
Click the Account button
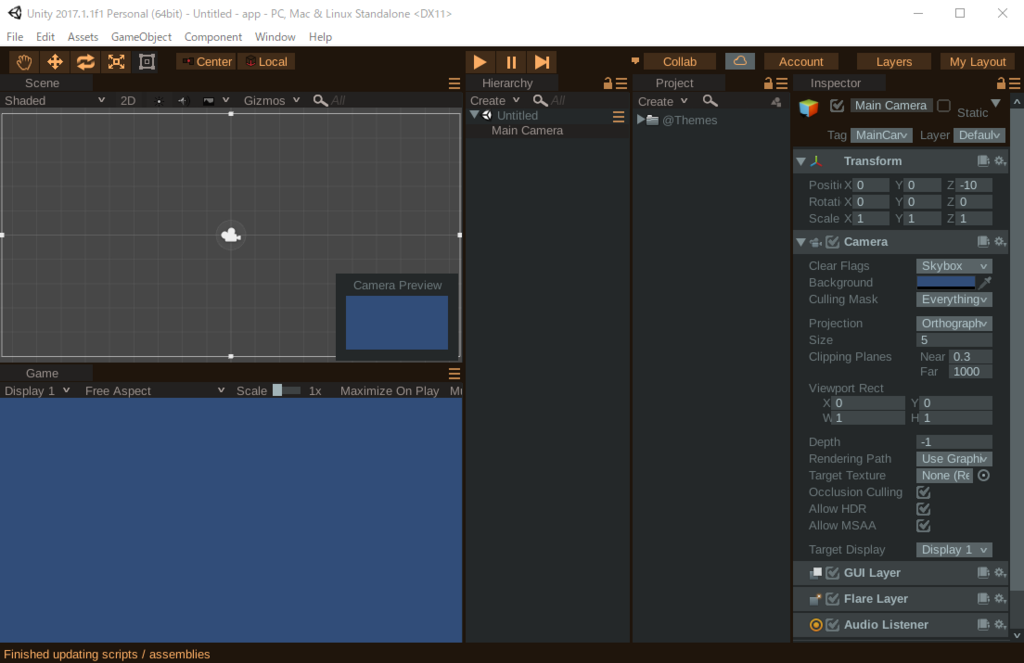(801, 61)
